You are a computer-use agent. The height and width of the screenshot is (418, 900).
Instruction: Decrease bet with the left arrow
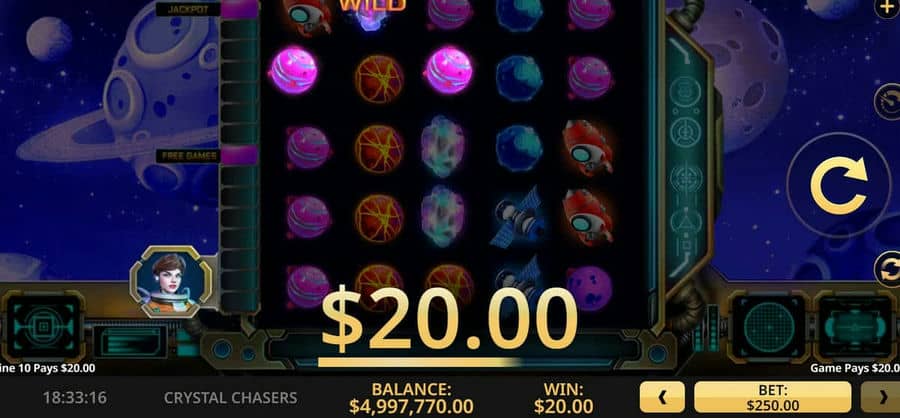(x=662, y=397)
